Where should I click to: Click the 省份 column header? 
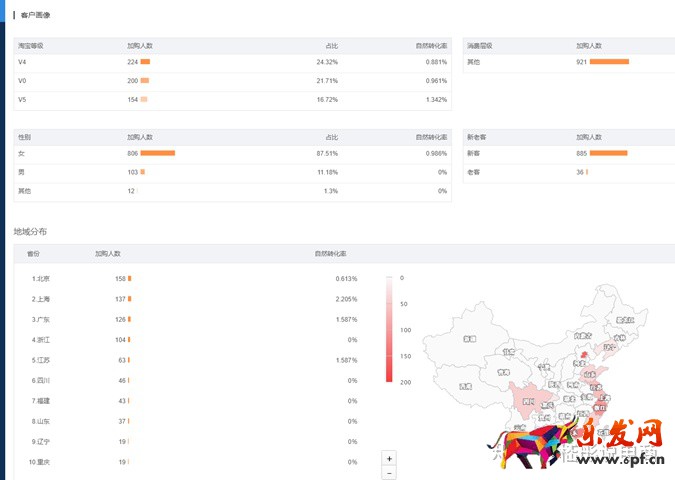click(x=33, y=254)
